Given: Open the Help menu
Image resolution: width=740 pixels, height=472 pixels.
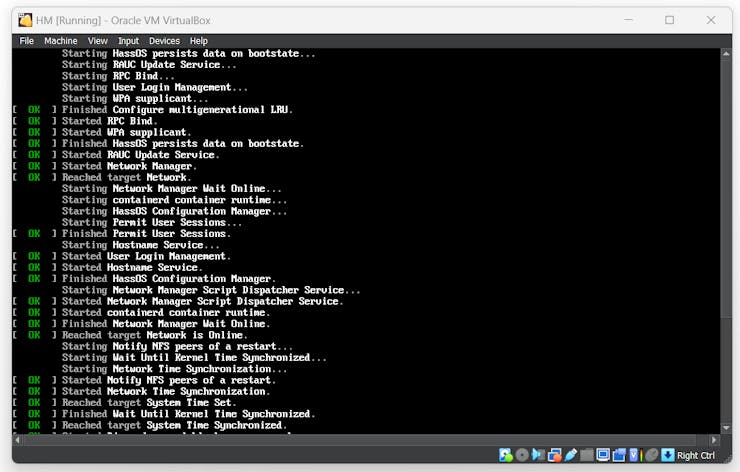Looking at the screenshot, I should [199, 41].
